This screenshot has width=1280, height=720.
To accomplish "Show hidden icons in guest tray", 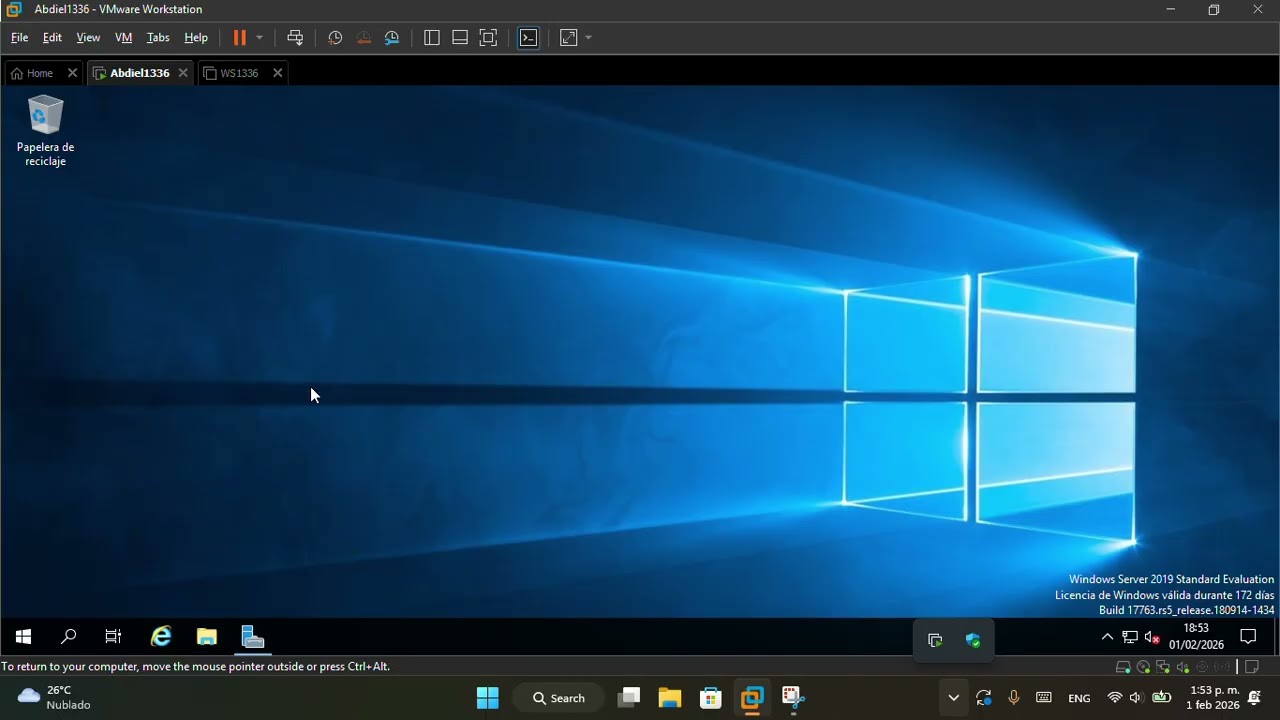I will (x=1107, y=637).
